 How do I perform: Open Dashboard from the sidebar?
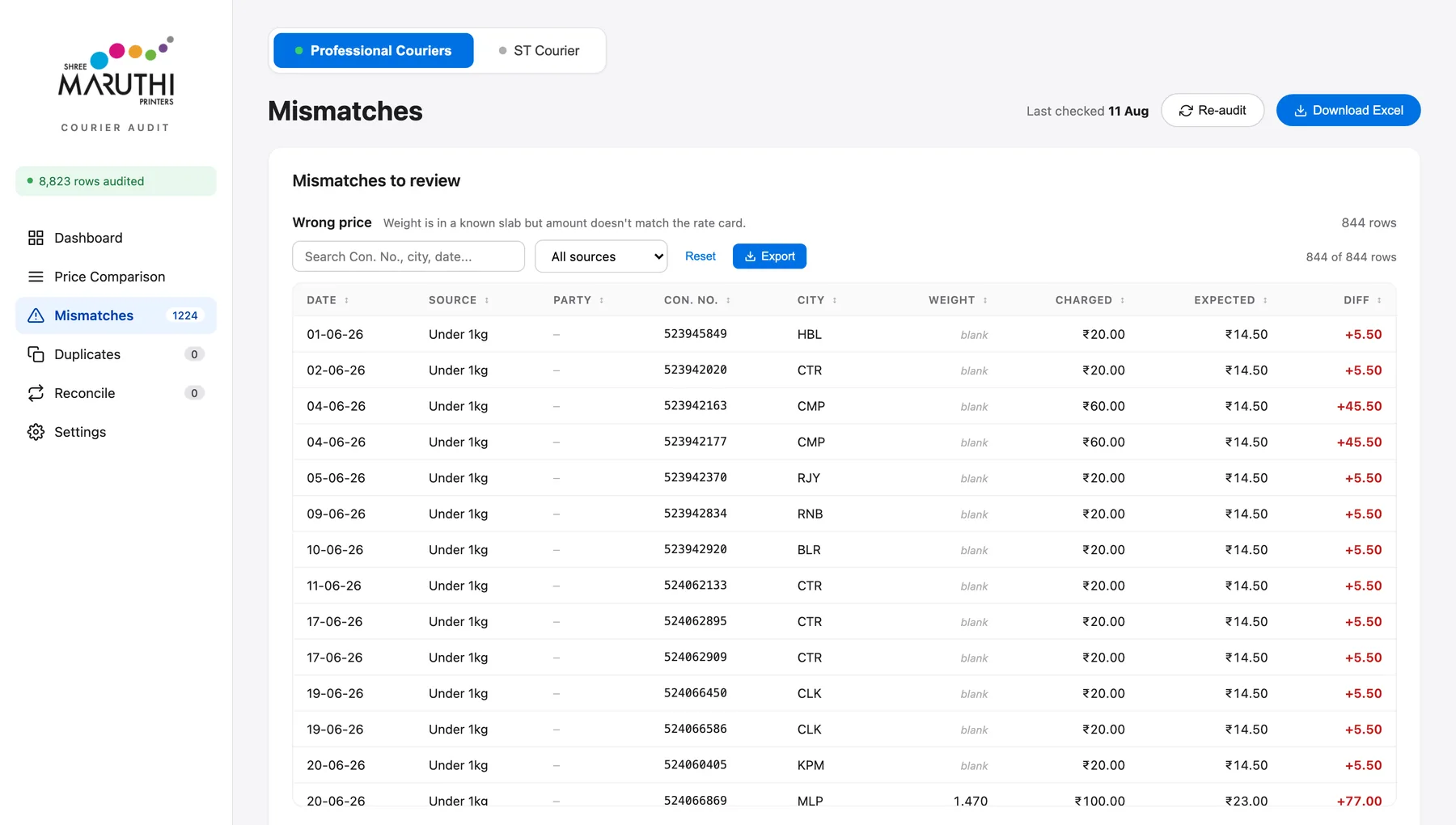click(116, 238)
